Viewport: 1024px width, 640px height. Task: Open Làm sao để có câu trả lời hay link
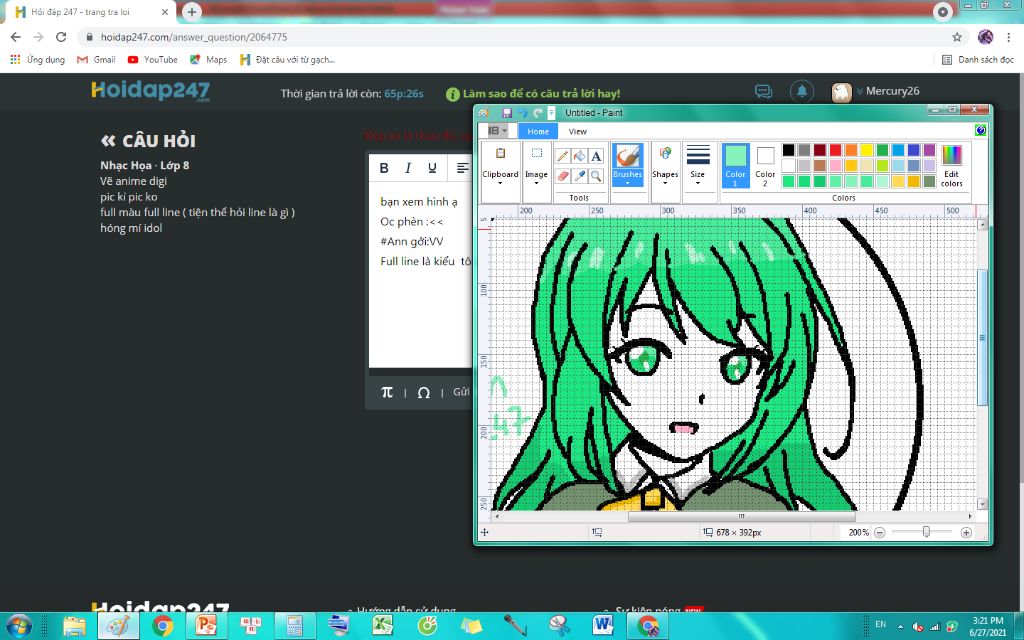(x=533, y=94)
